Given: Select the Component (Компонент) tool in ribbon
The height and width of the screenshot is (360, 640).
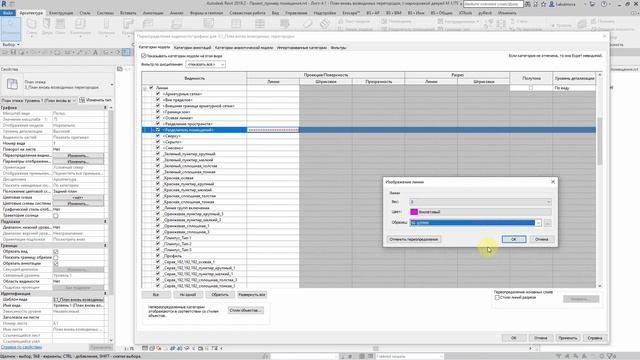Looking at the screenshot, I should click(80, 27).
